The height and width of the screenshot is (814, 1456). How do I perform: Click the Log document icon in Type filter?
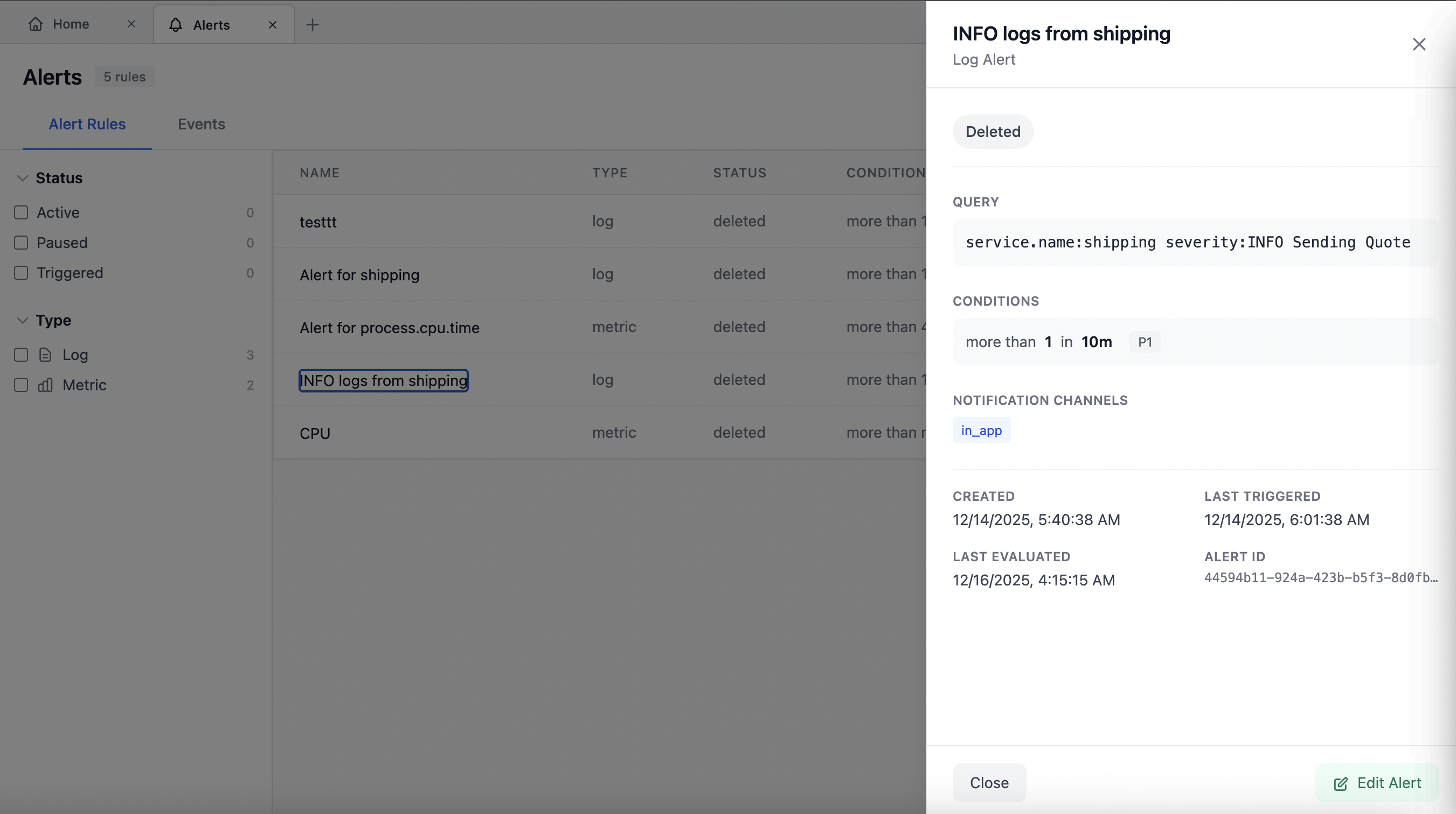click(x=45, y=355)
